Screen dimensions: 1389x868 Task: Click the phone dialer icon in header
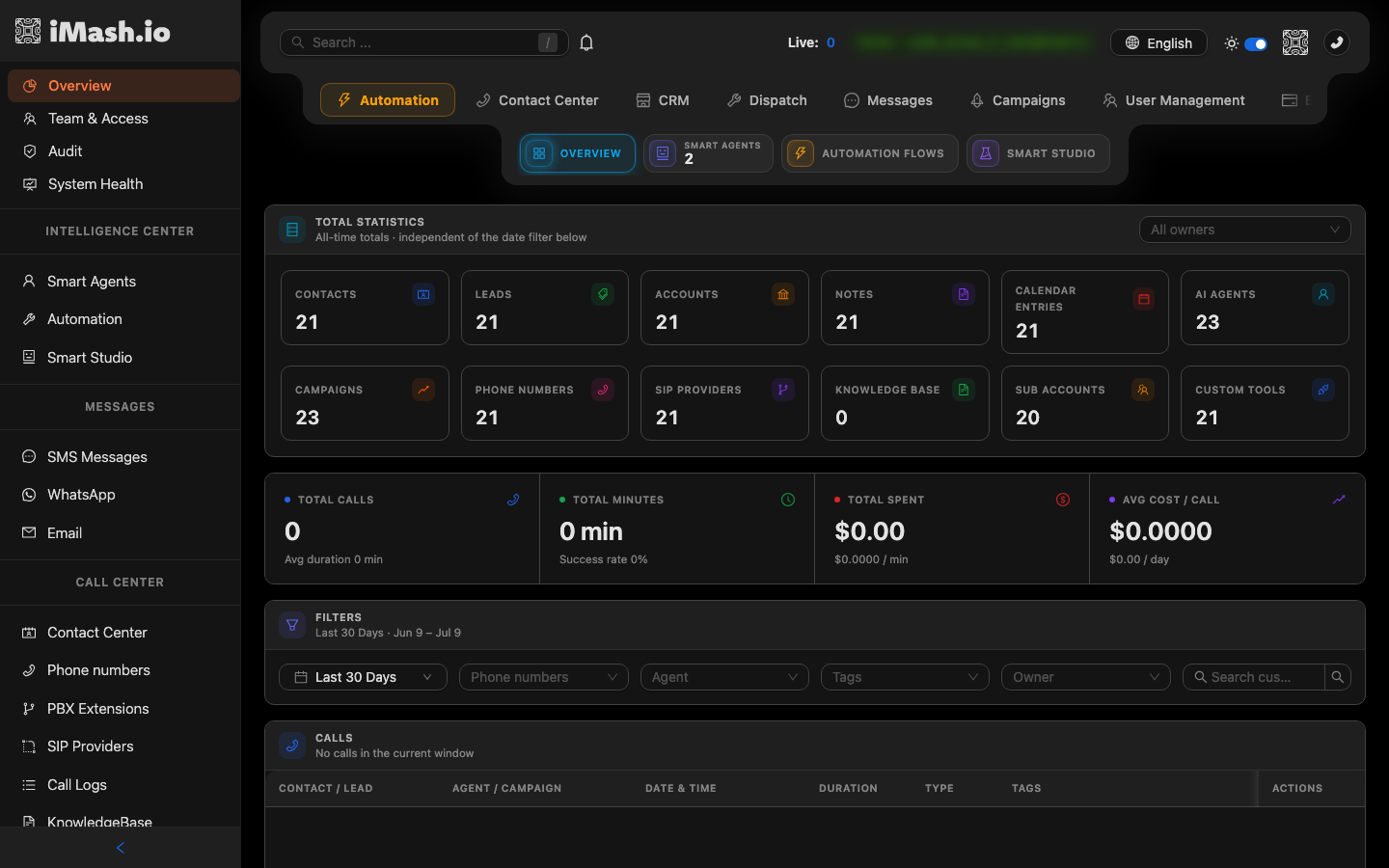tap(1337, 42)
